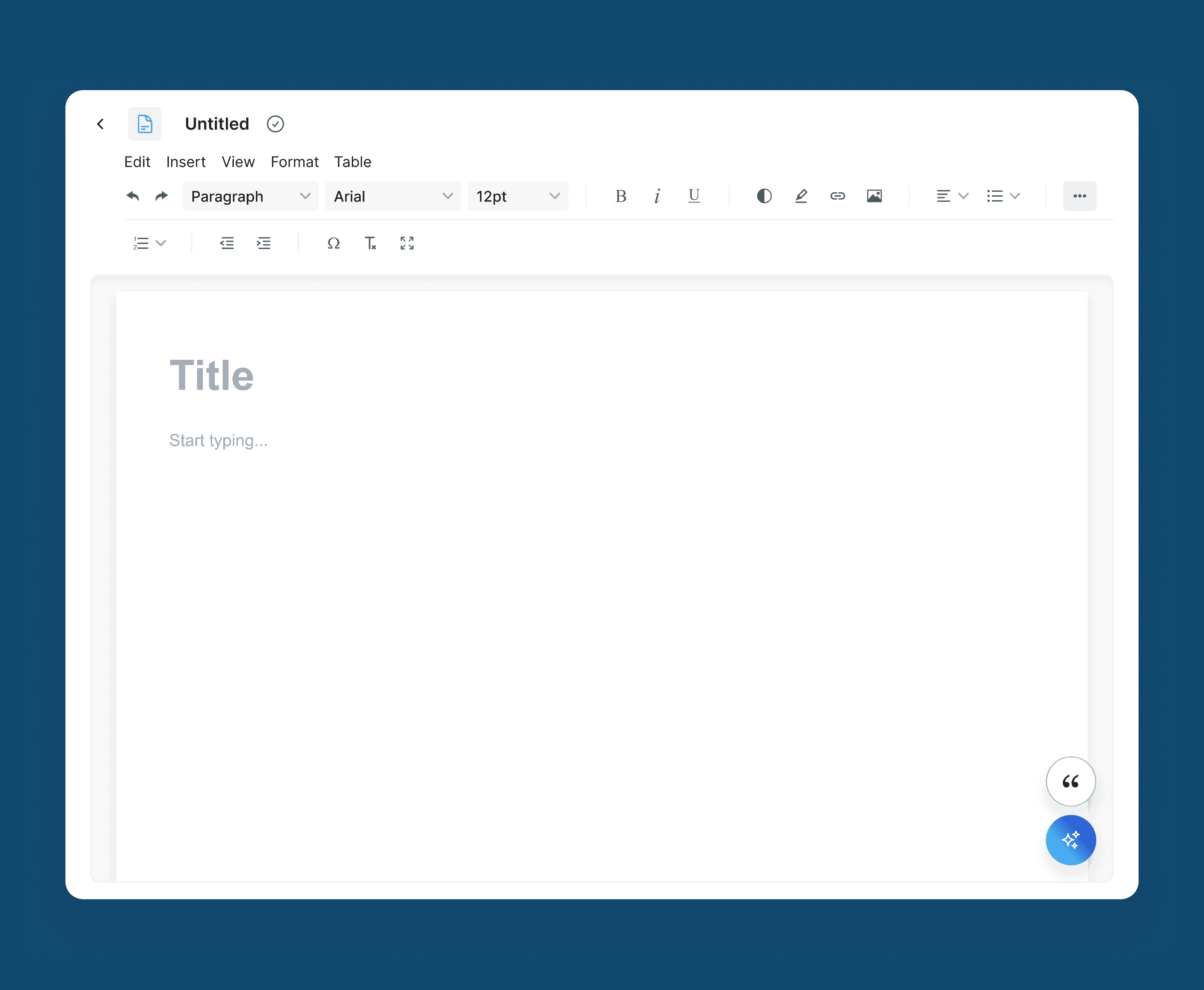Open the 12pt font size dropdown
The image size is (1204, 990).
[517, 196]
